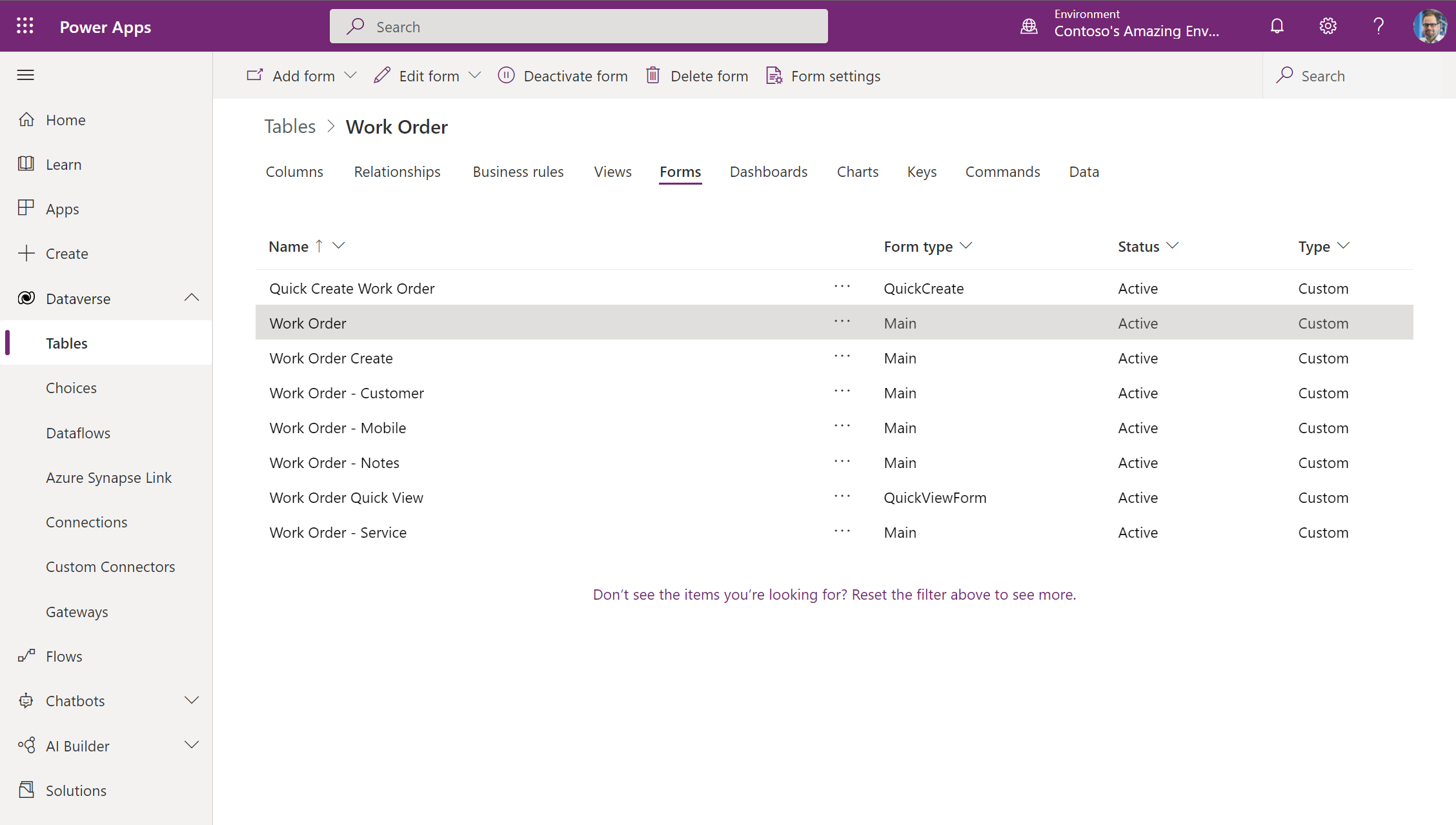Click the Delete form trash icon

(653, 76)
